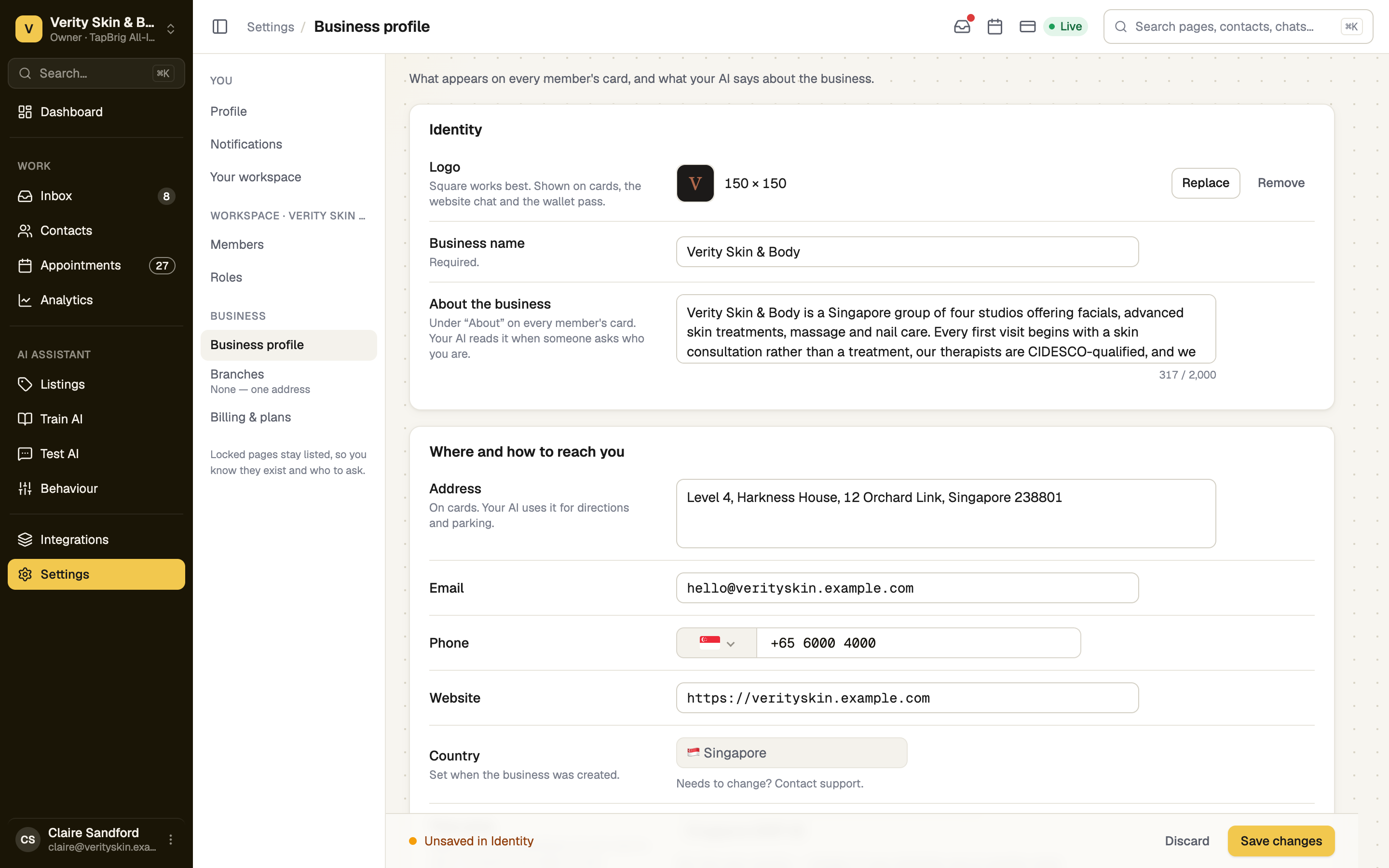Go to Inbox in the sidebar

(96, 196)
